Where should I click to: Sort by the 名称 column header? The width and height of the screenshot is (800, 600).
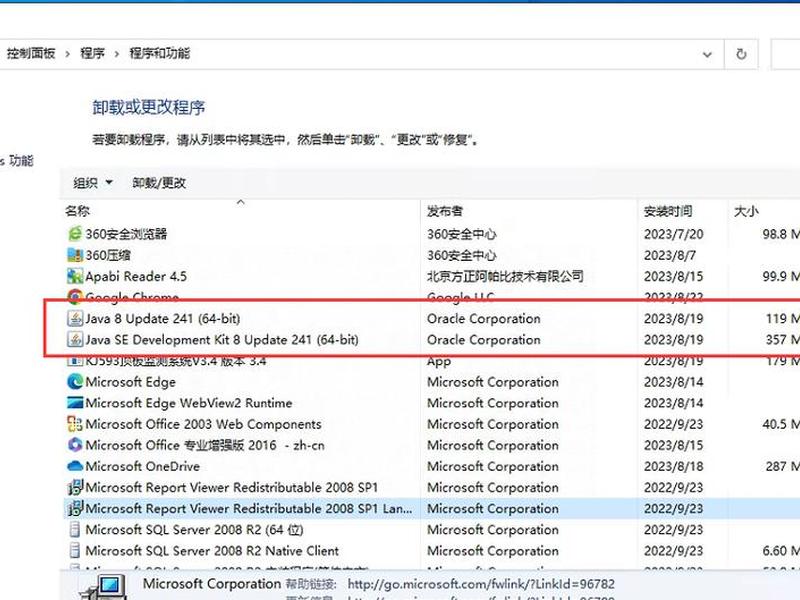coord(78,211)
